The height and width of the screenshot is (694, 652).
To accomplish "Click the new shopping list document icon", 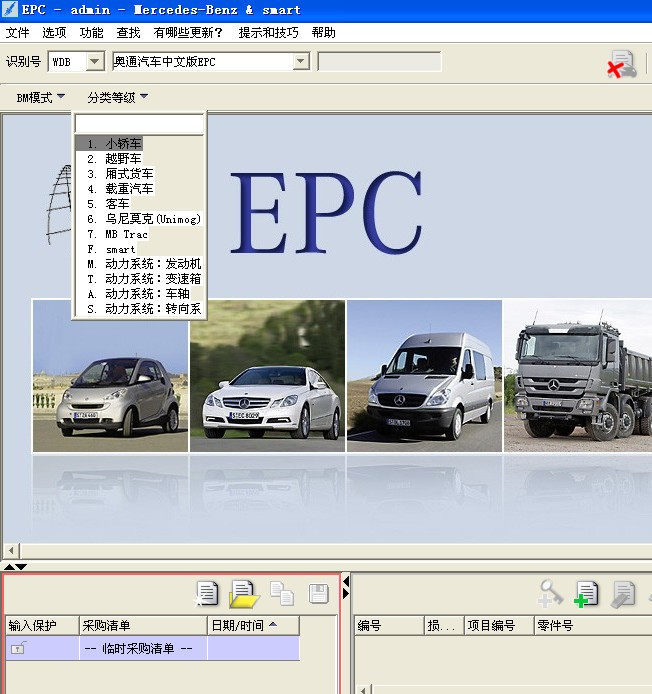I will 206,594.
